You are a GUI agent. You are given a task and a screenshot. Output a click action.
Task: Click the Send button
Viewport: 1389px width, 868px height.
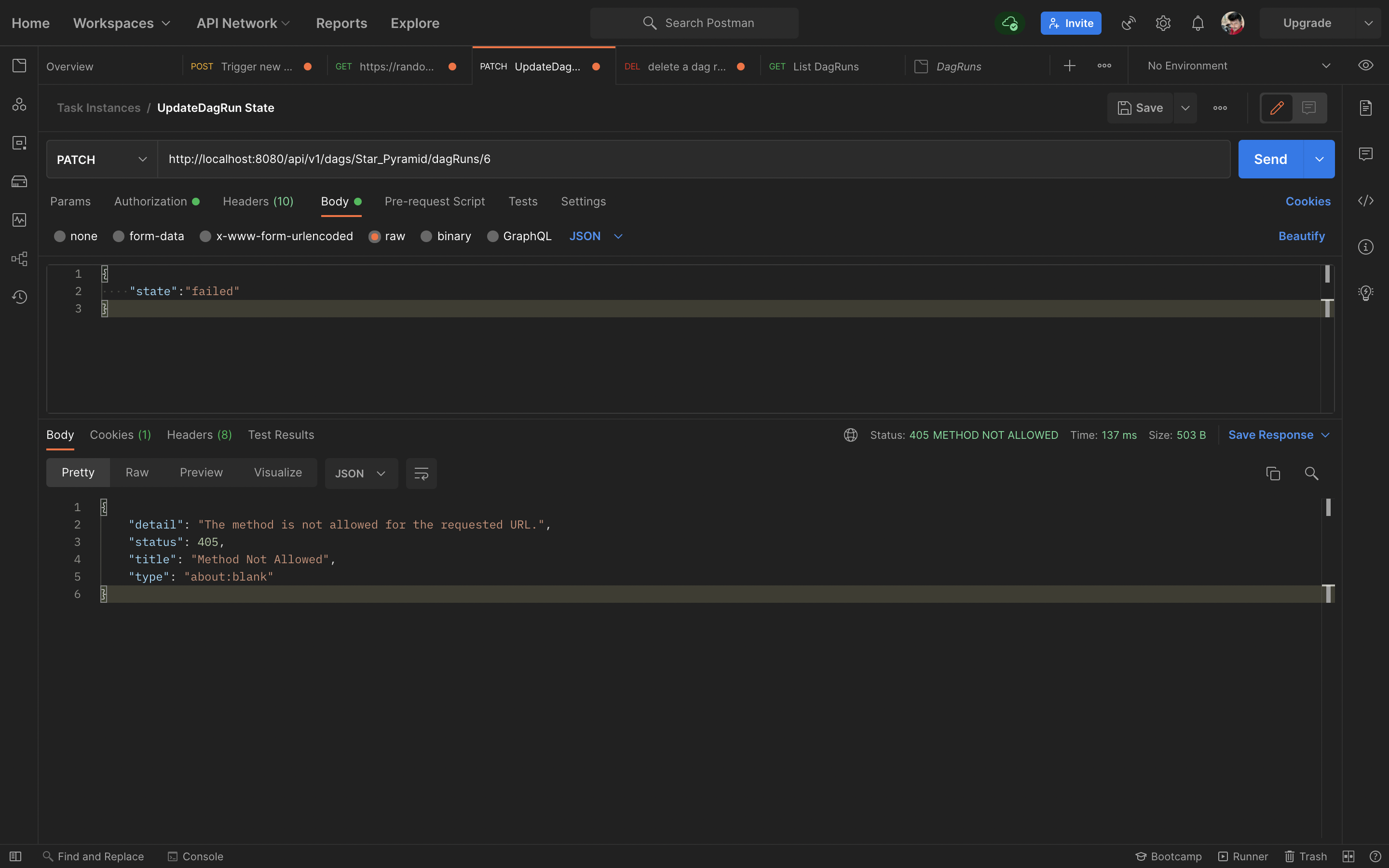pos(1270,159)
